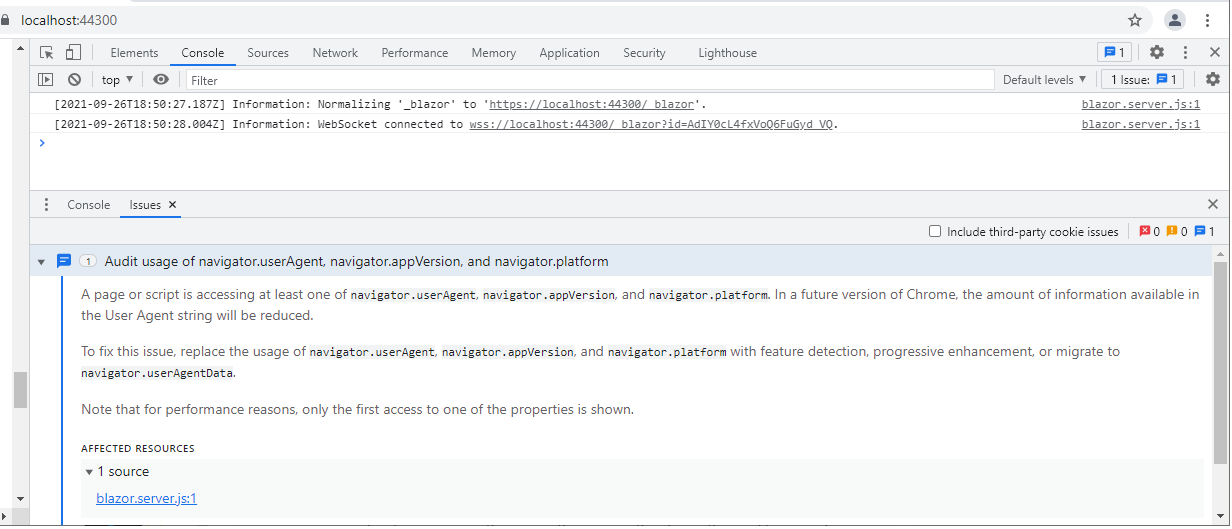Open the Security tab

click(644, 53)
